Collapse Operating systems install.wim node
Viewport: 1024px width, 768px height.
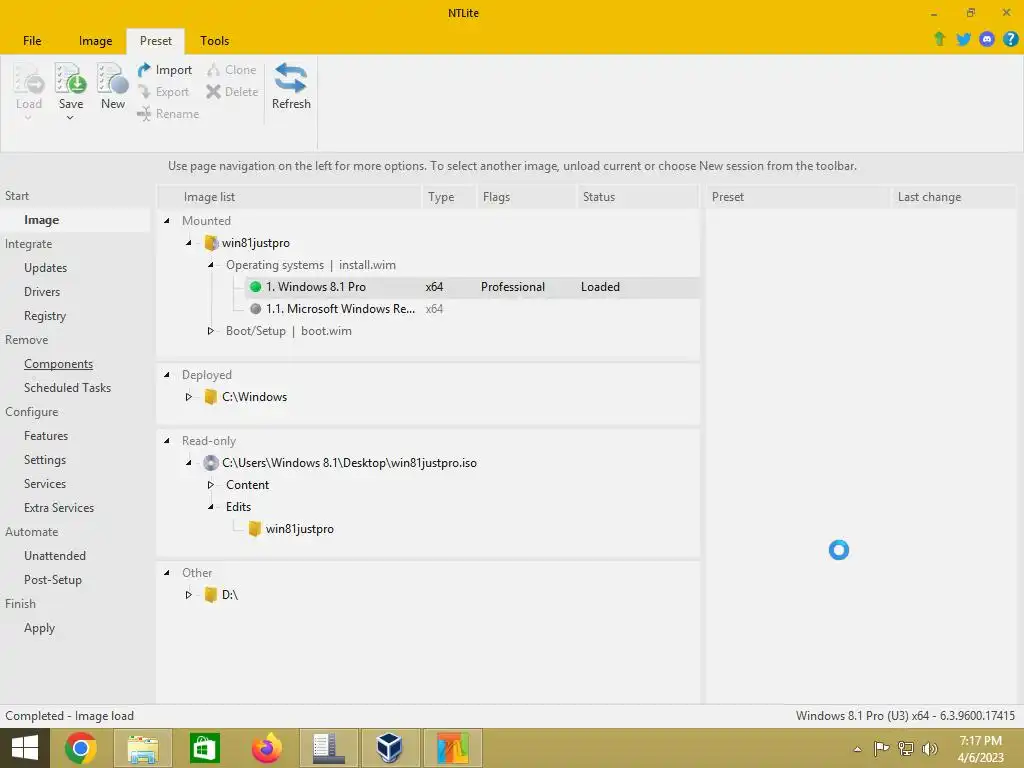point(211,265)
